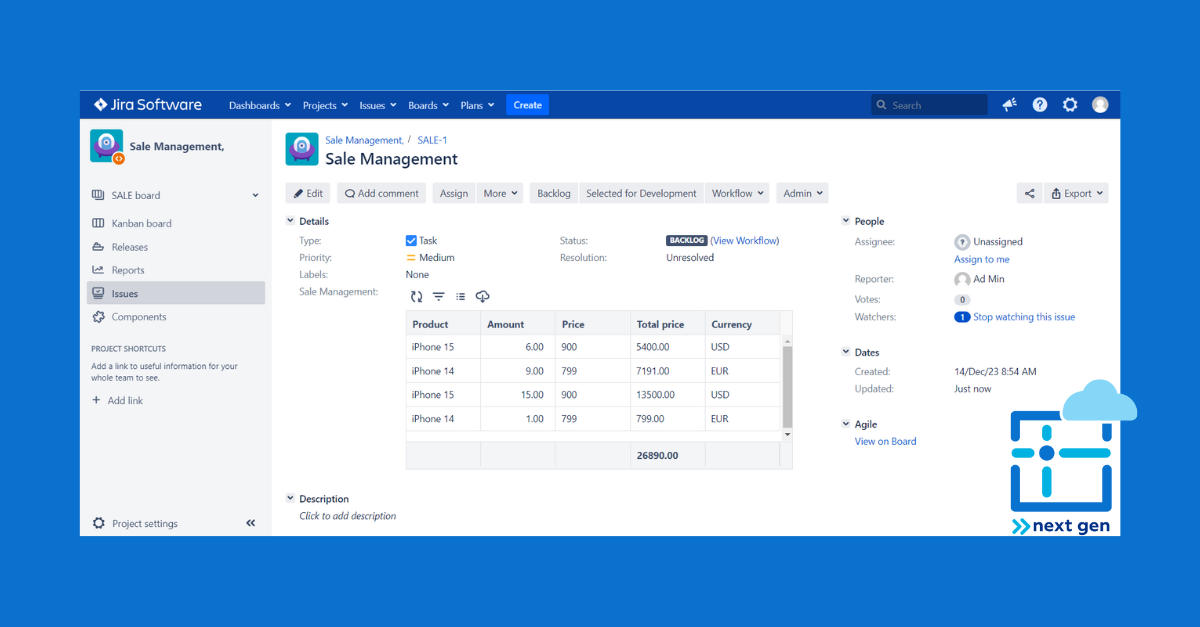Click the Total price column header
The height and width of the screenshot is (627, 1200).
668,324
